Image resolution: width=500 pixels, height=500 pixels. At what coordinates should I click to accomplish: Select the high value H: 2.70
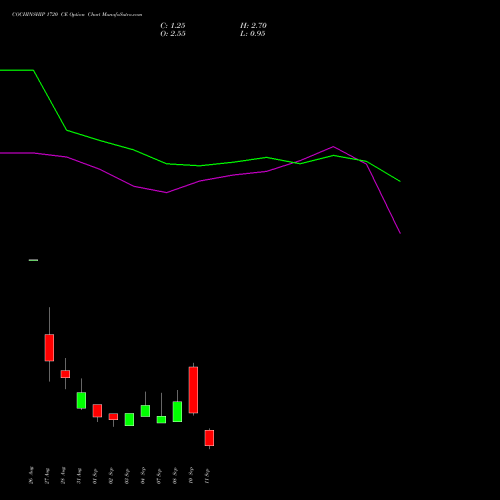[x=253, y=26]
